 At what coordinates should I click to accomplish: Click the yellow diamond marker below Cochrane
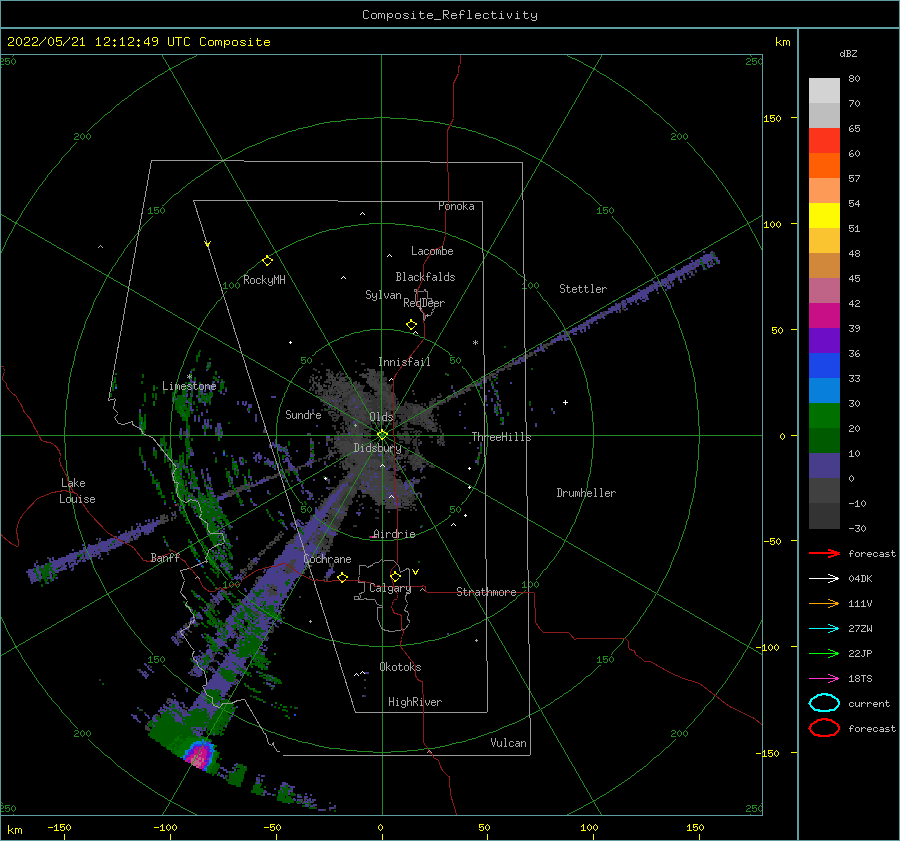[342, 578]
